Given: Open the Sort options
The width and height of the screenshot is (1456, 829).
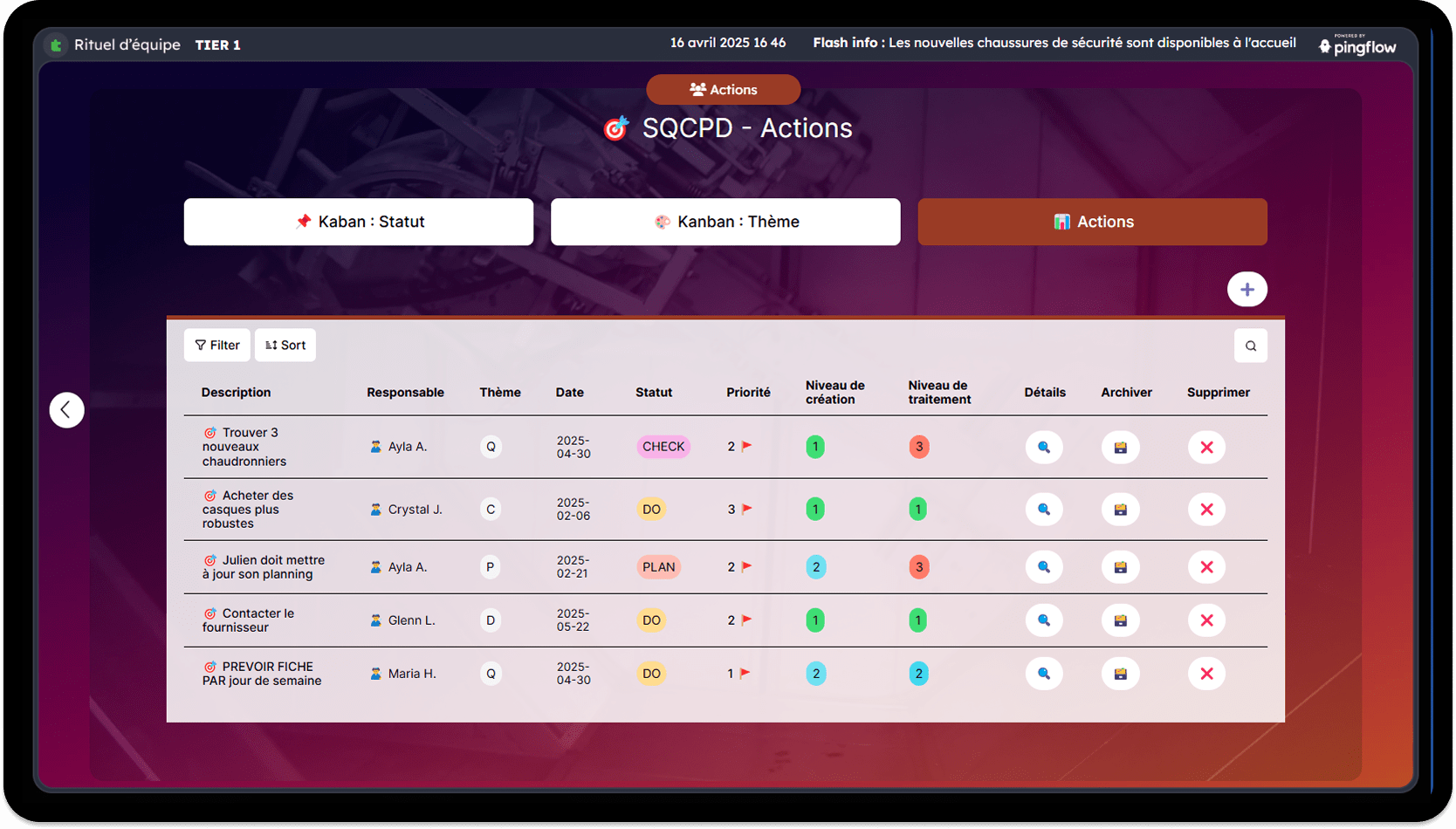Looking at the screenshot, I should pyautogui.click(x=285, y=346).
